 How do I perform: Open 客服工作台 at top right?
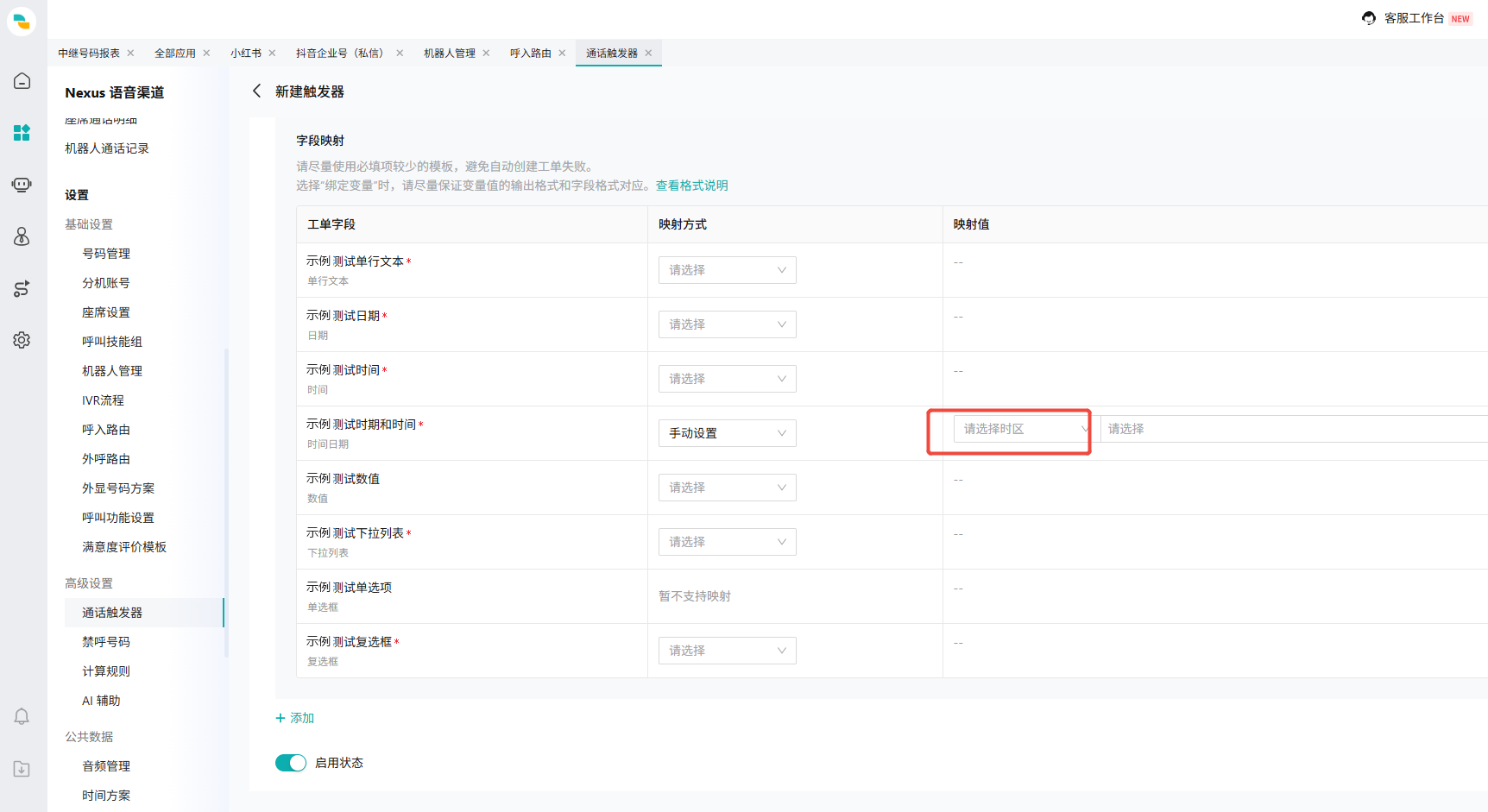[x=1414, y=18]
